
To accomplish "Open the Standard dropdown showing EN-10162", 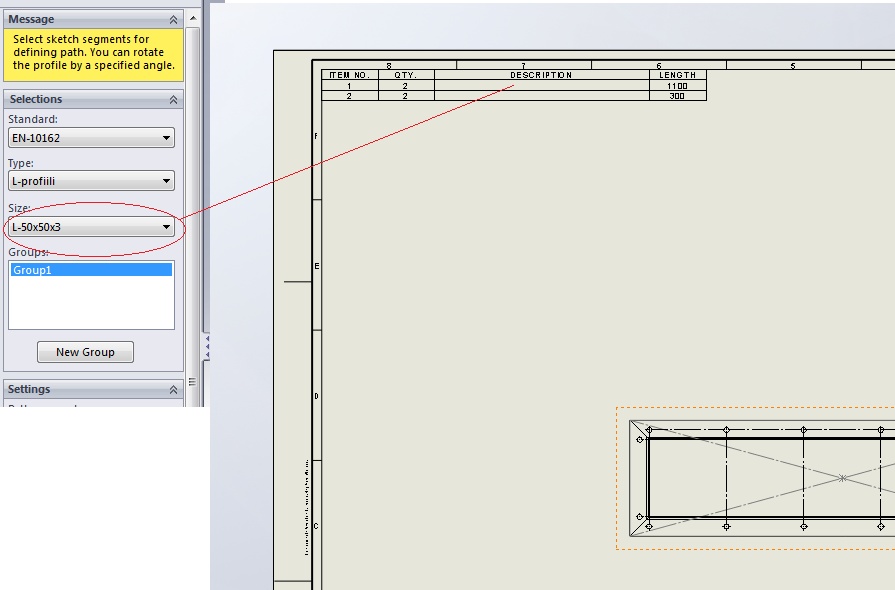I will pos(91,138).
